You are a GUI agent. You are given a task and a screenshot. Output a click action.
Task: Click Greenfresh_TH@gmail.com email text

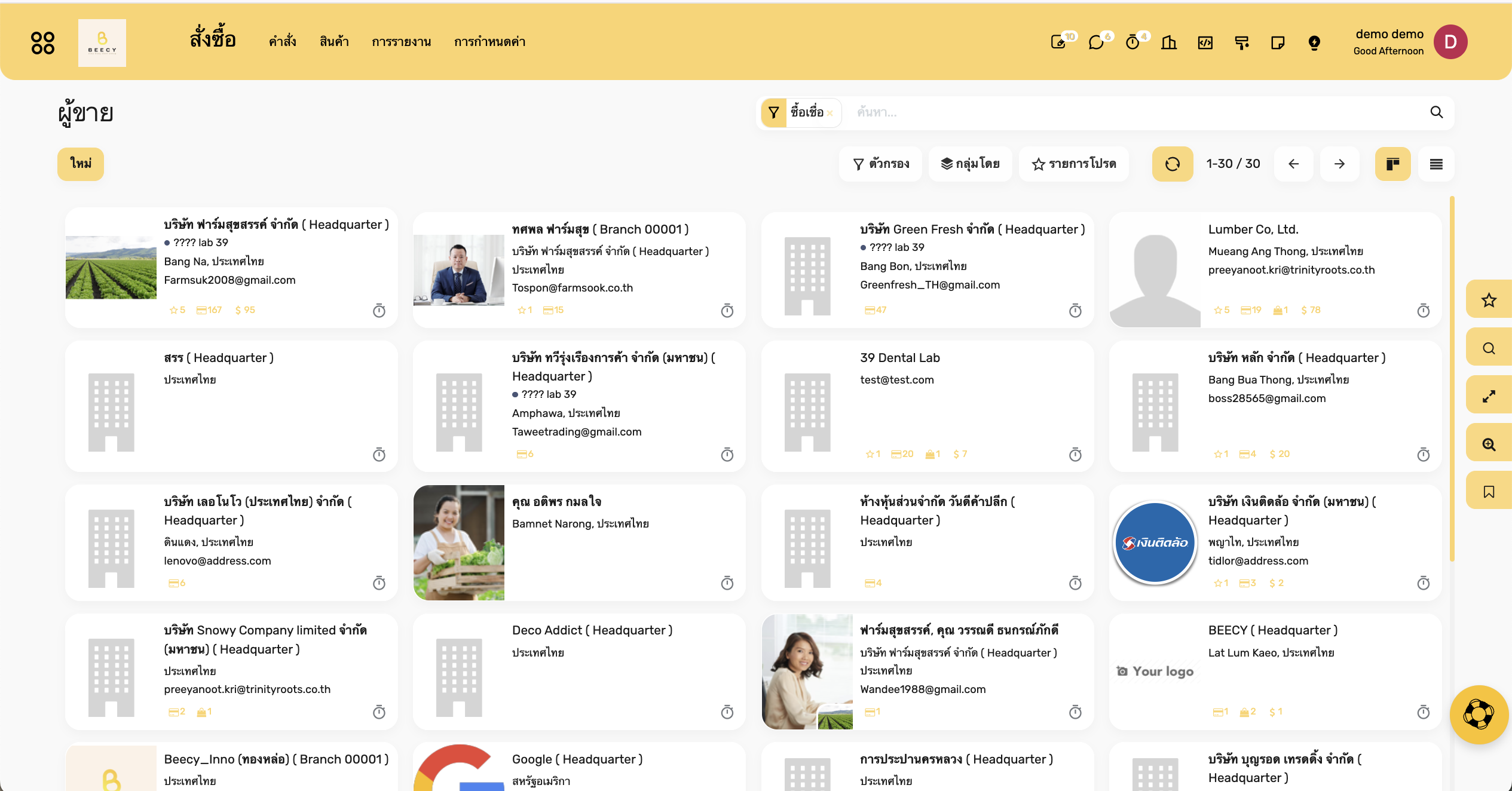click(x=930, y=285)
